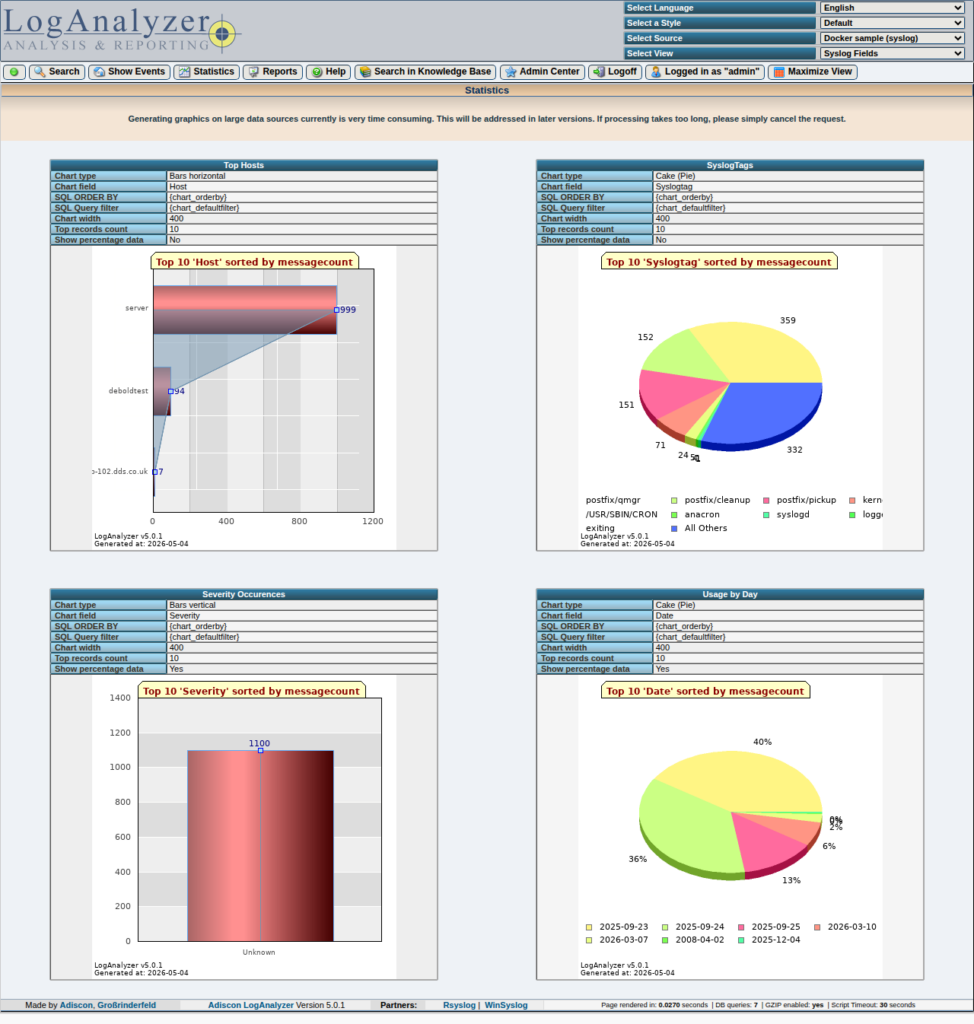Viewport: 974px width, 1024px height.
Task: Click the SyslogTags pie chart image
Action: pyautogui.click(x=730, y=399)
